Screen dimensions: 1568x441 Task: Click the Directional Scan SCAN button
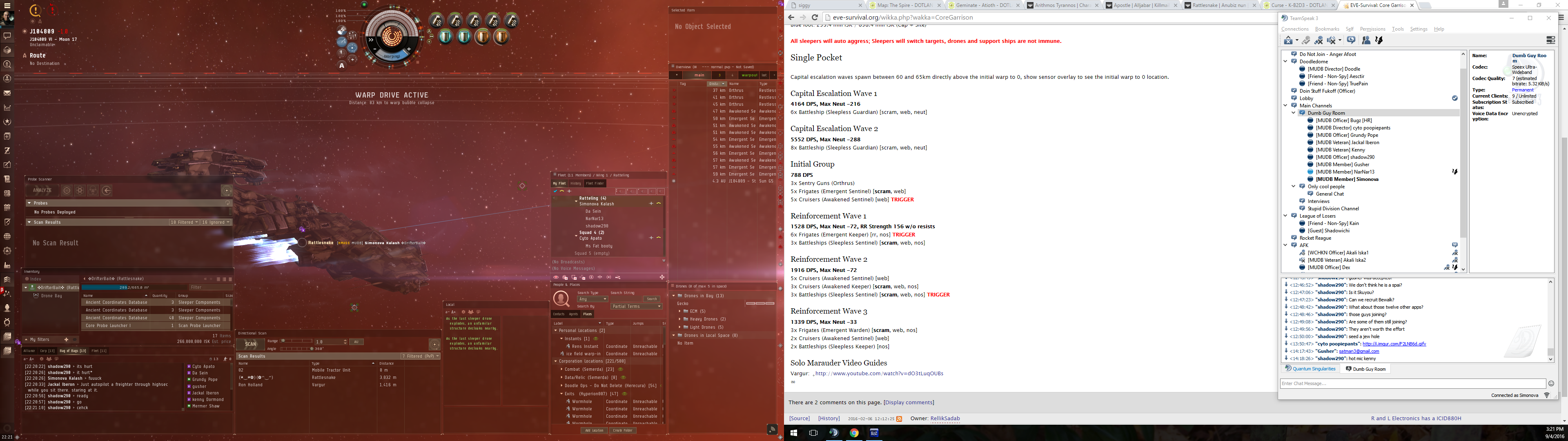coord(251,344)
